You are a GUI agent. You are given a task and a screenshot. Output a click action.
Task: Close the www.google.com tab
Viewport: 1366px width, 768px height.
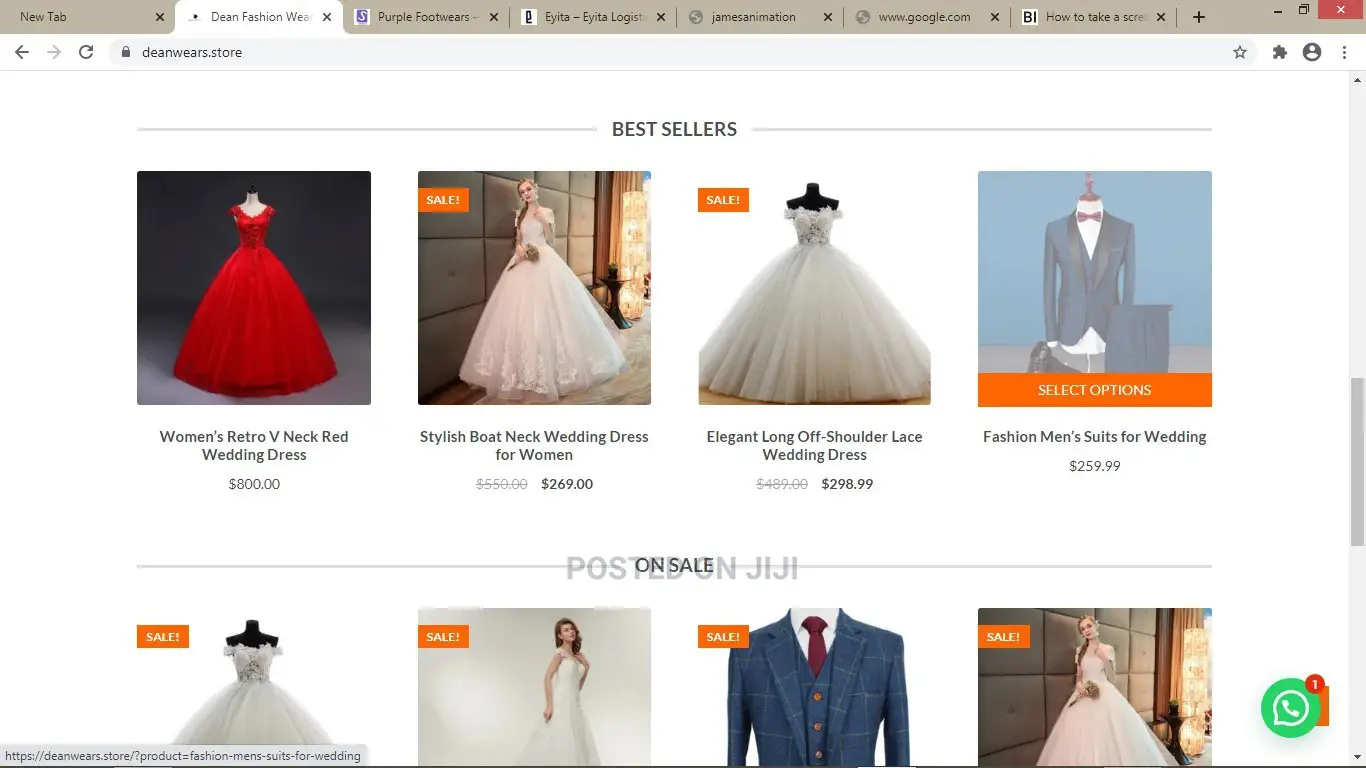(994, 17)
